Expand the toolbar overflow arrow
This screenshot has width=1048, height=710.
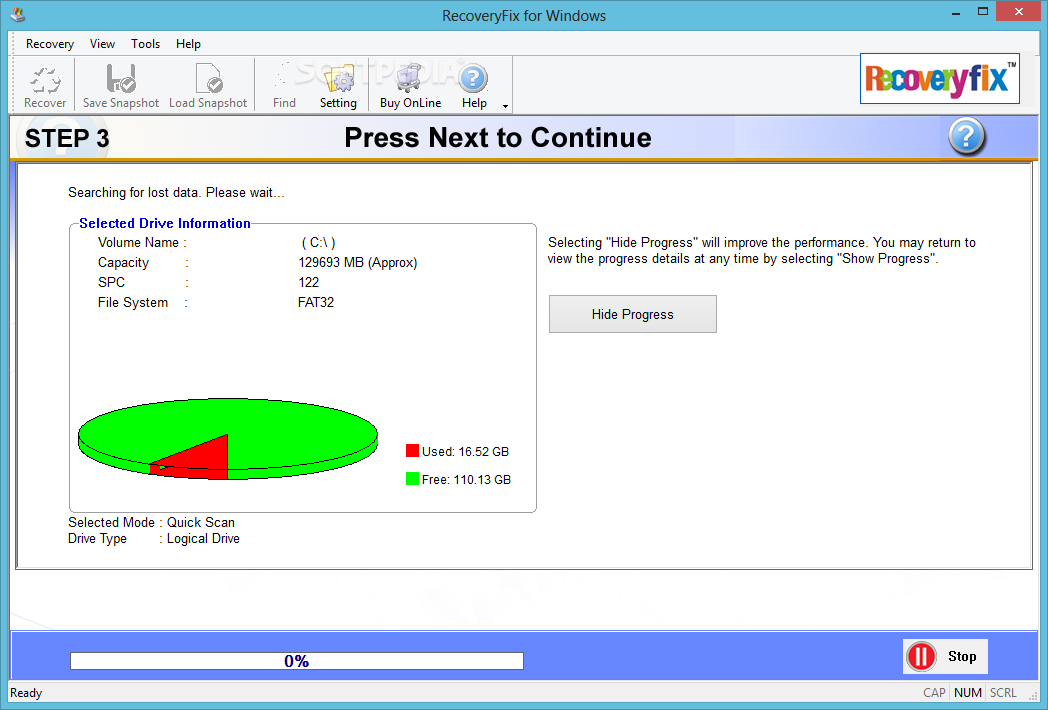505,106
